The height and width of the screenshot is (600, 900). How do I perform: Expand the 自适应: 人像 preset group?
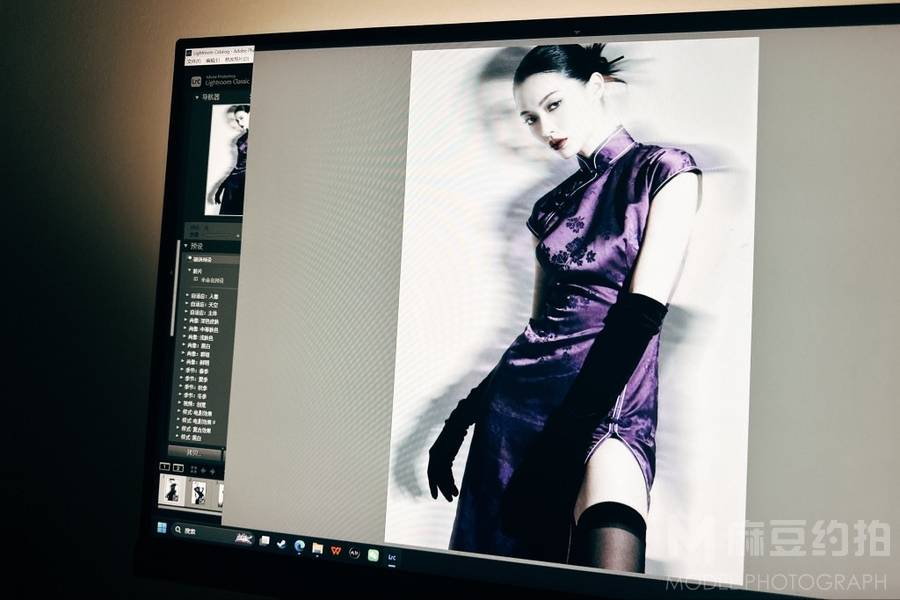tap(187, 296)
